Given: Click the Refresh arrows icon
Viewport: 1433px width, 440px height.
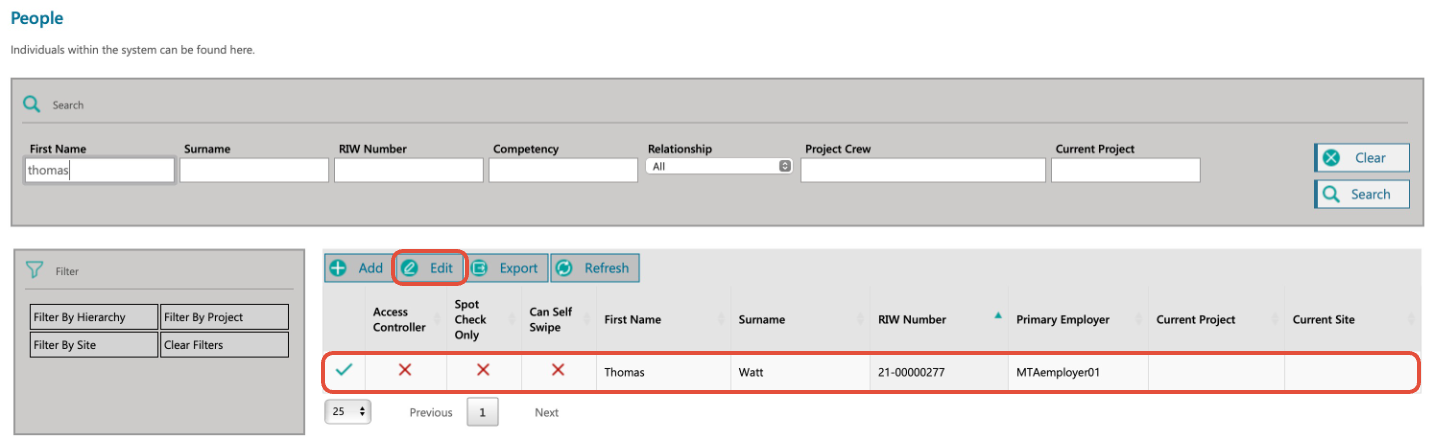Looking at the screenshot, I should pos(564,268).
